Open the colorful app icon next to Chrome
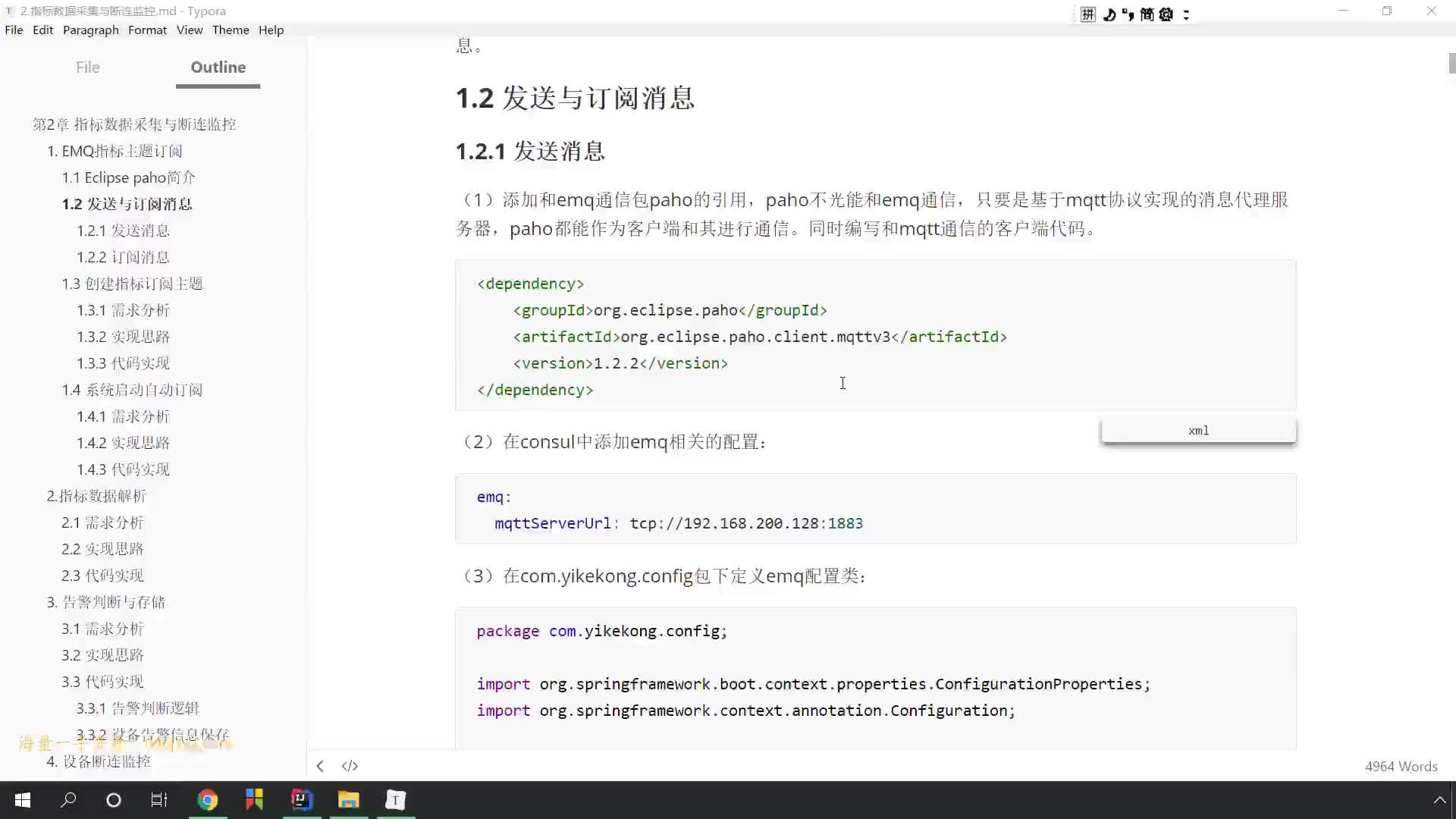The height and width of the screenshot is (819, 1456). click(254, 800)
